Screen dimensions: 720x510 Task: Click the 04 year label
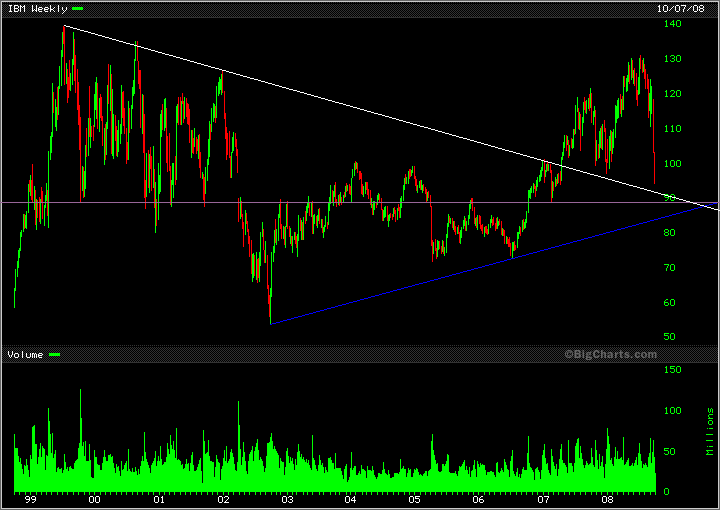pos(351,499)
